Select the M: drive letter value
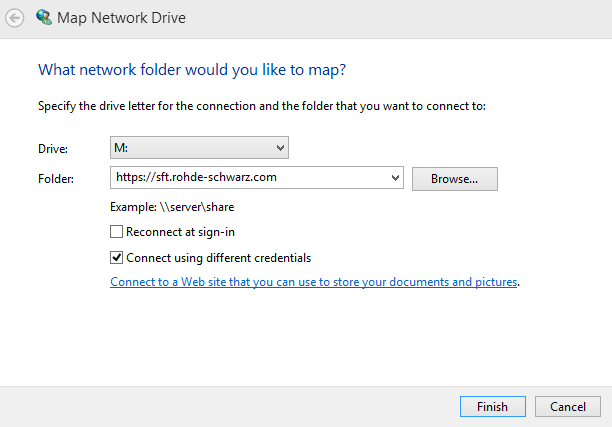612x427 pixels. [190, 149]
